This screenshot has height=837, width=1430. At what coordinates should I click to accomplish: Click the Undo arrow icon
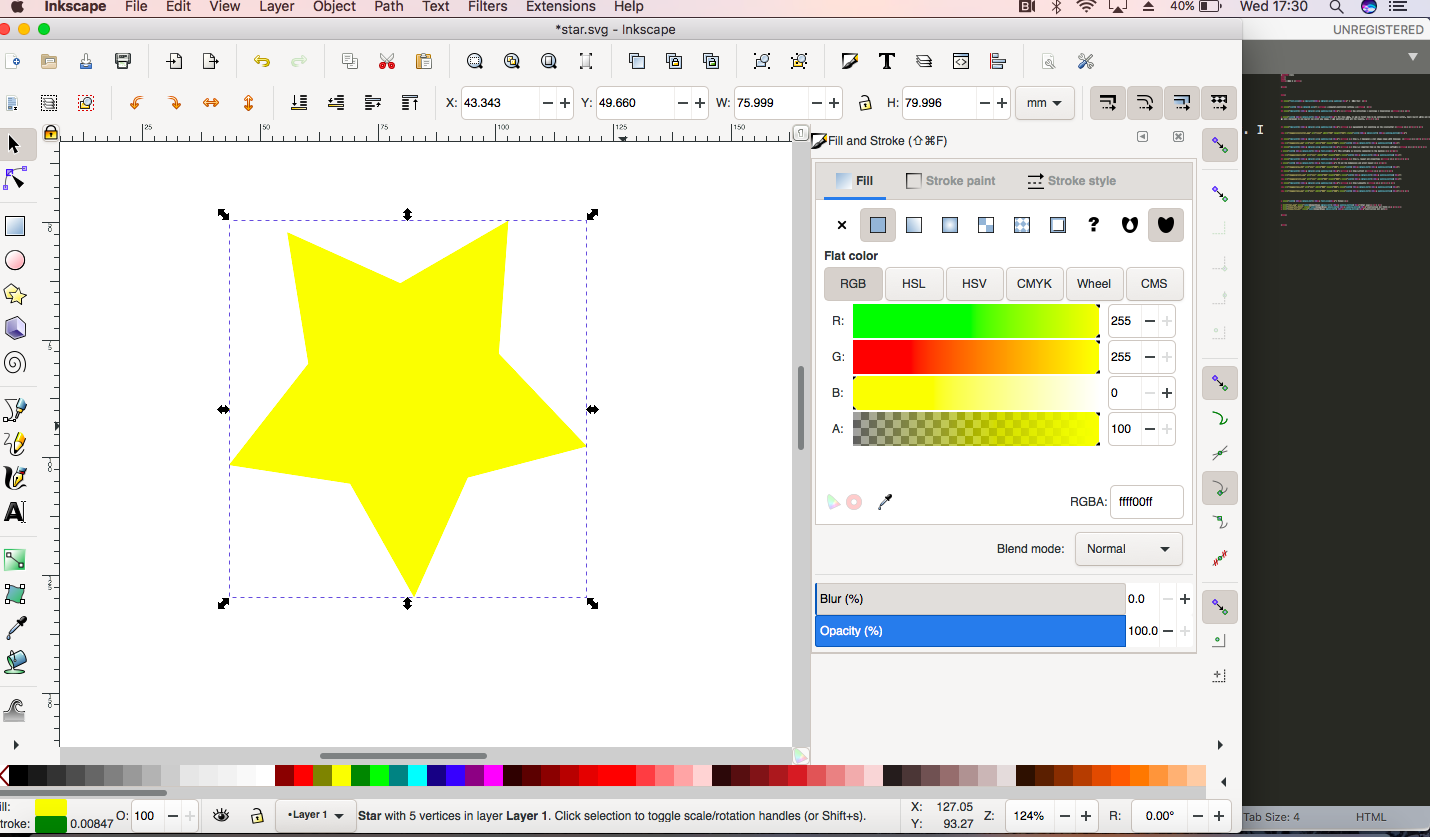click(x=261, y=61)
